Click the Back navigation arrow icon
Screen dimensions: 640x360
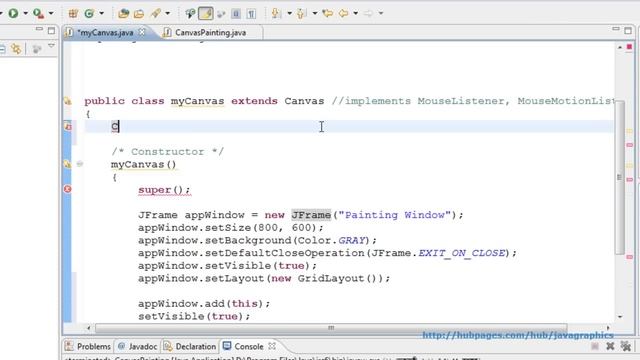coord(344,13)
